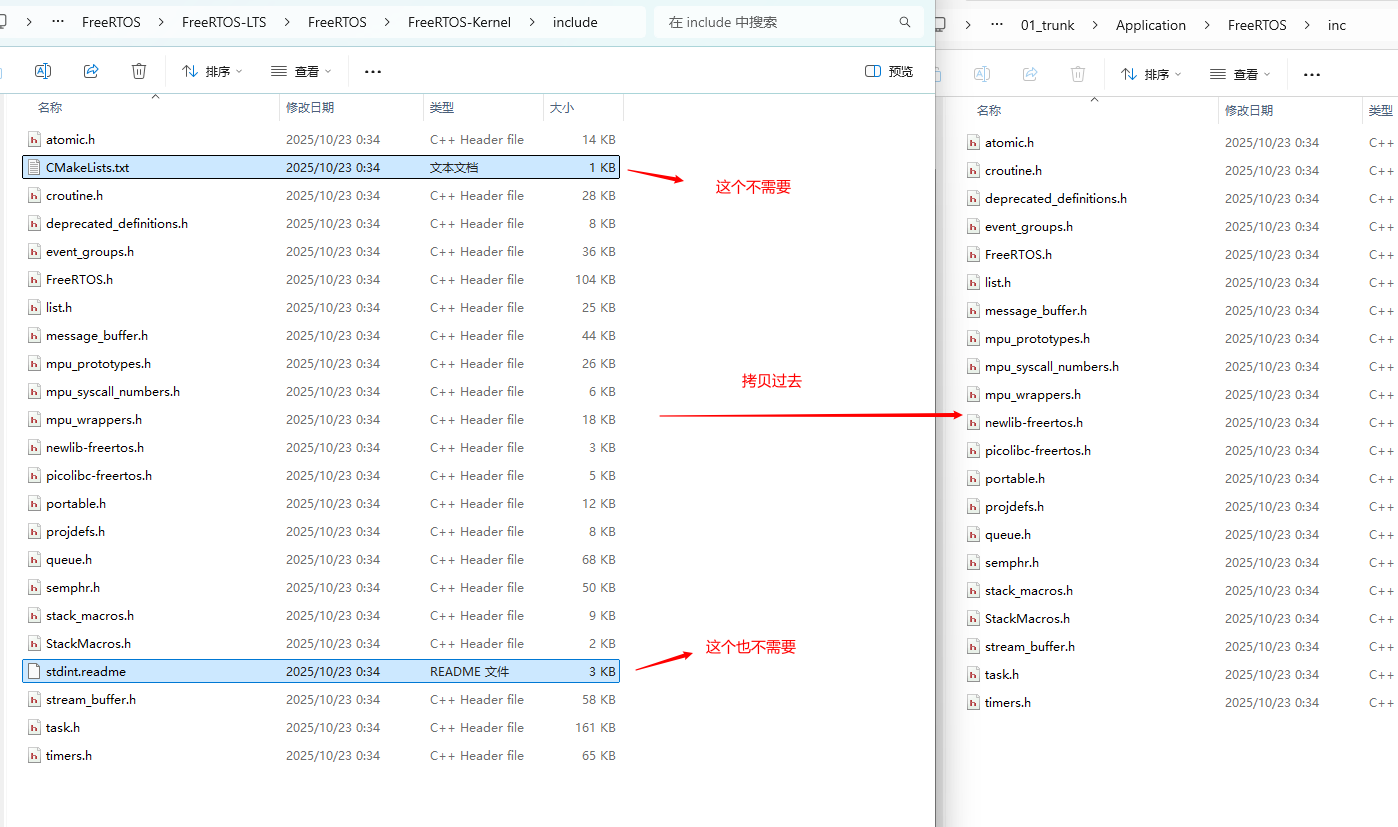Expand chevron after 01_trunk in right breadcrumb

pos(1095,25)
